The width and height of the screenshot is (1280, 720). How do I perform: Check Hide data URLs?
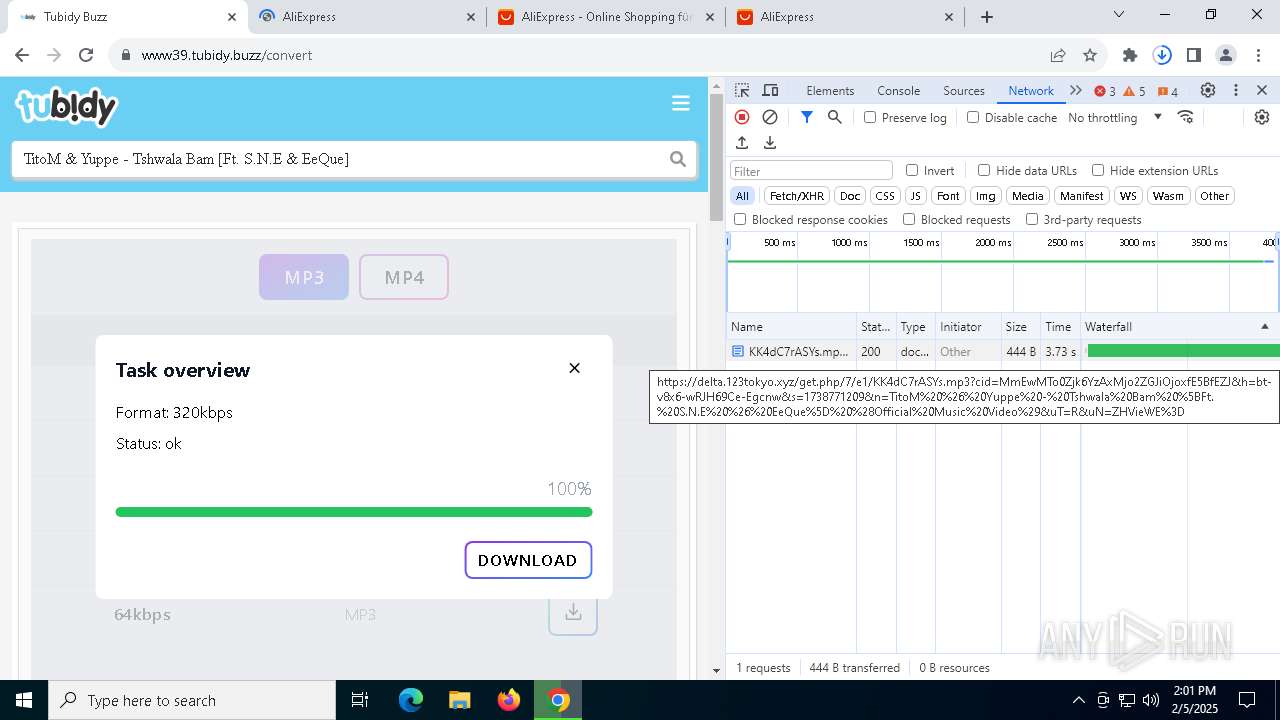tap(984, 170)
